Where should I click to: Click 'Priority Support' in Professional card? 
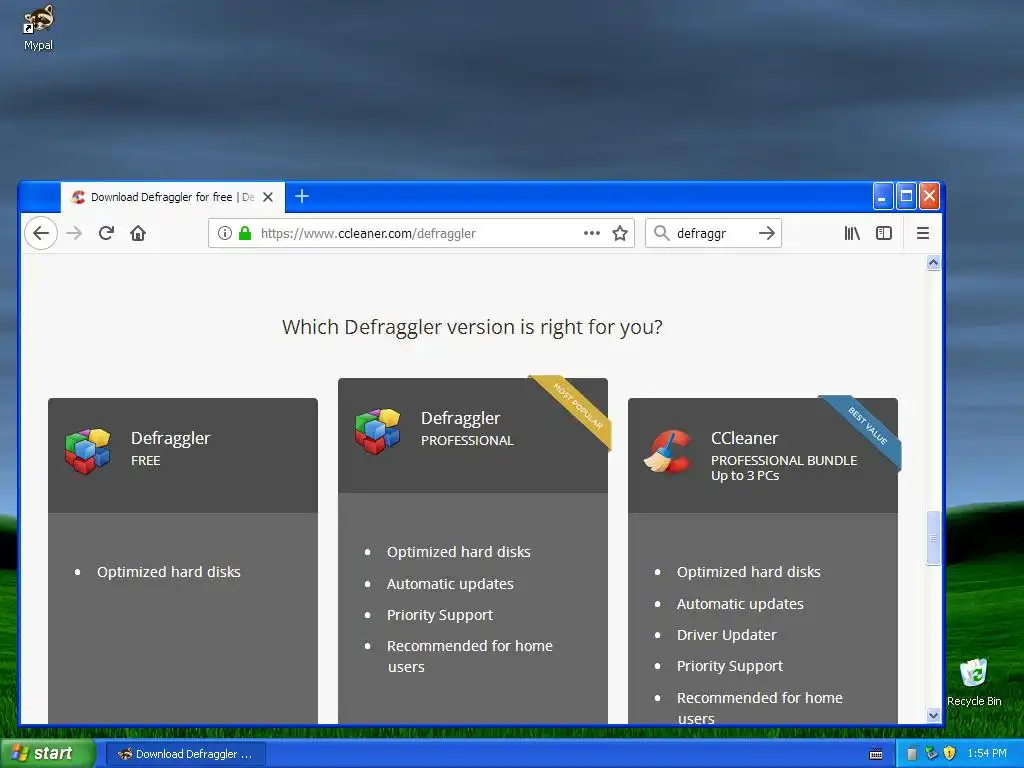click(440, 615)
